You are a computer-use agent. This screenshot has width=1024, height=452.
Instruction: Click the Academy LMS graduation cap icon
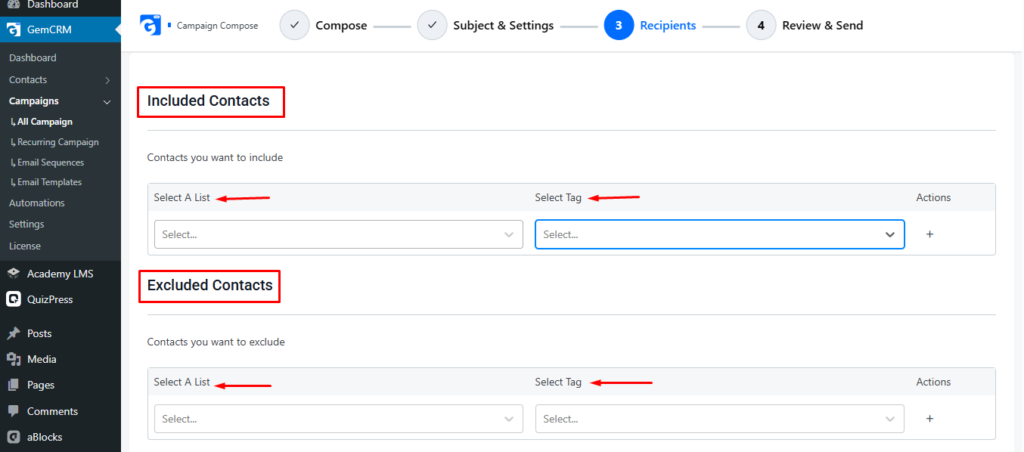[x=13, y=274]
